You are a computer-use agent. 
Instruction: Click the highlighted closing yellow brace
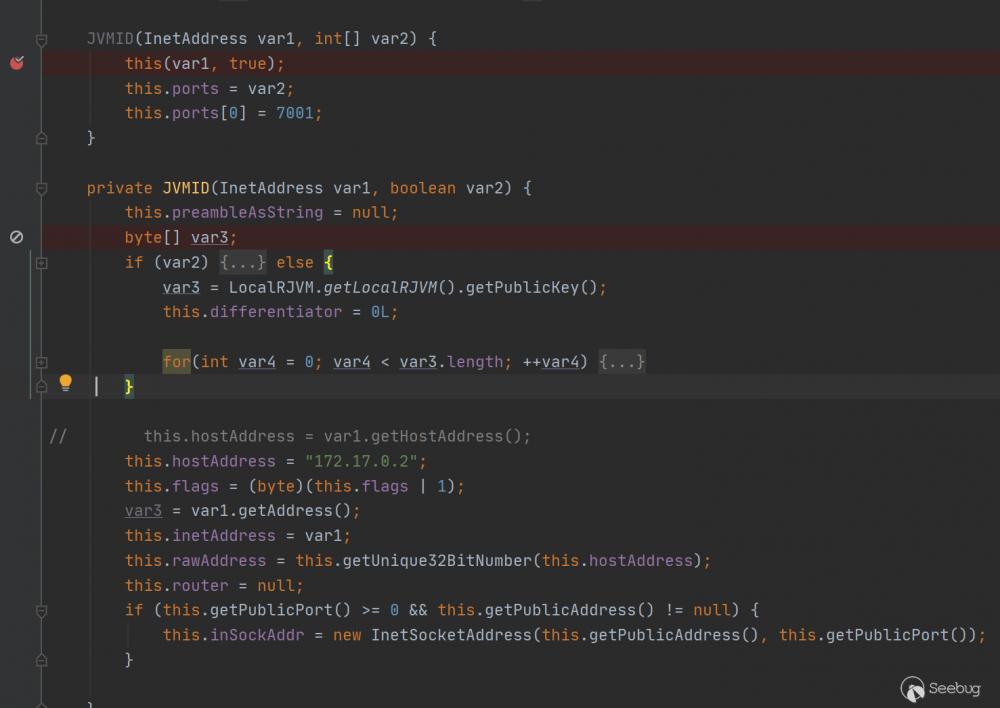(129, 387)
